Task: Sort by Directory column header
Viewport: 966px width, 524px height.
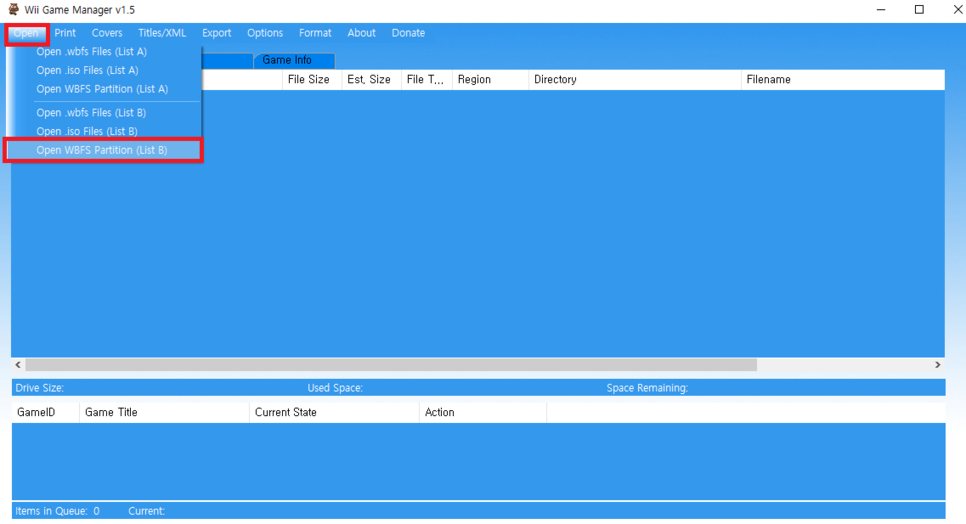Action: [635, 79]
